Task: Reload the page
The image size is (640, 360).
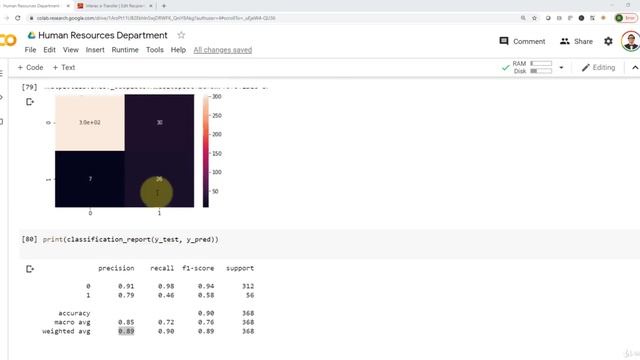Action: 18,18
